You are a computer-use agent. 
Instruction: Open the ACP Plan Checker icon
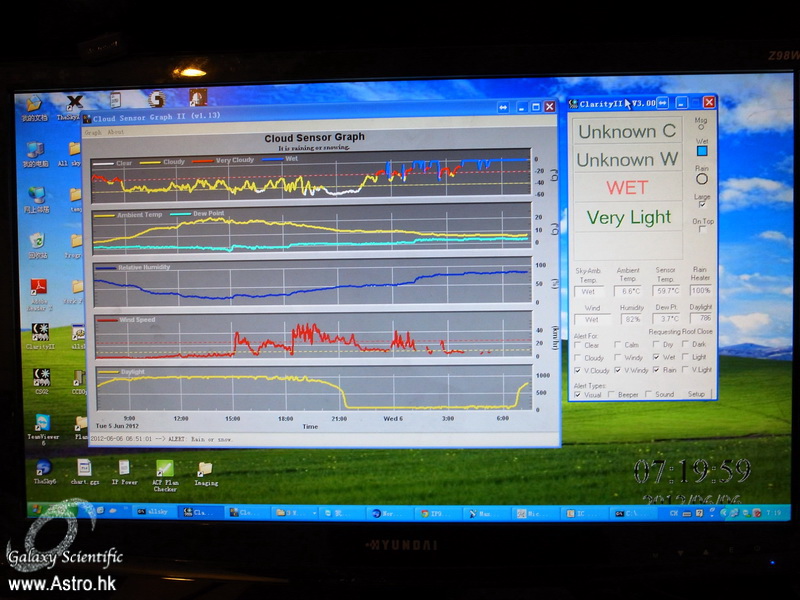pos(164,468)
